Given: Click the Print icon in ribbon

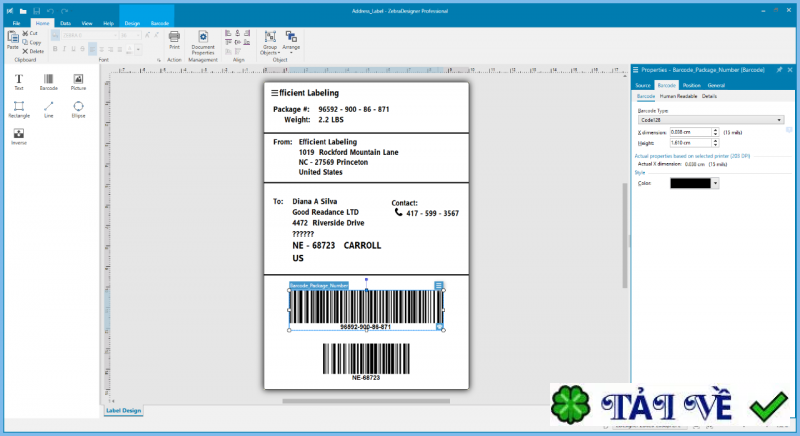Looking at the screenshot, I should pos(174,40).
